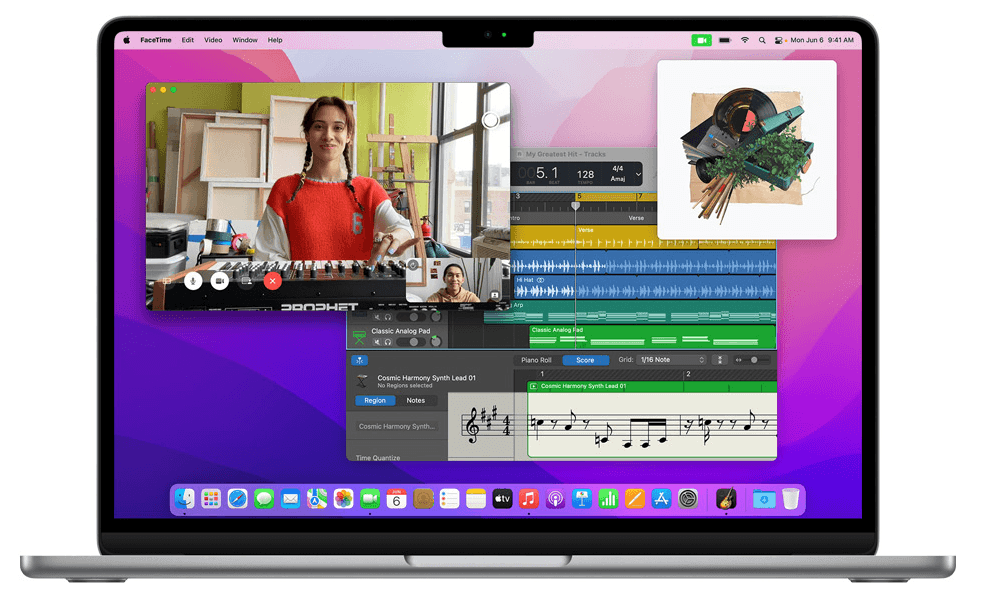982x601 pixels.
Task: Show the FaceTime sidebar
Action: click(x=167, y=281)
